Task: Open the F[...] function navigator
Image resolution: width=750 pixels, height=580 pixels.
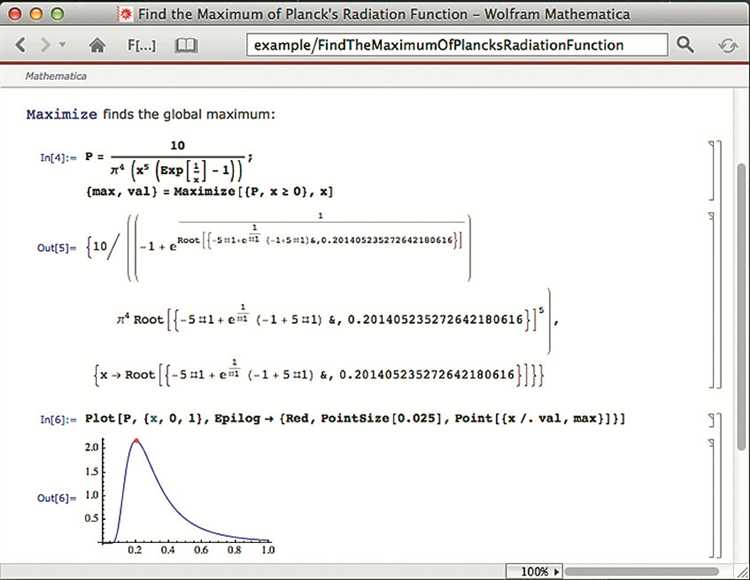Action: click(x=142, y=45)
